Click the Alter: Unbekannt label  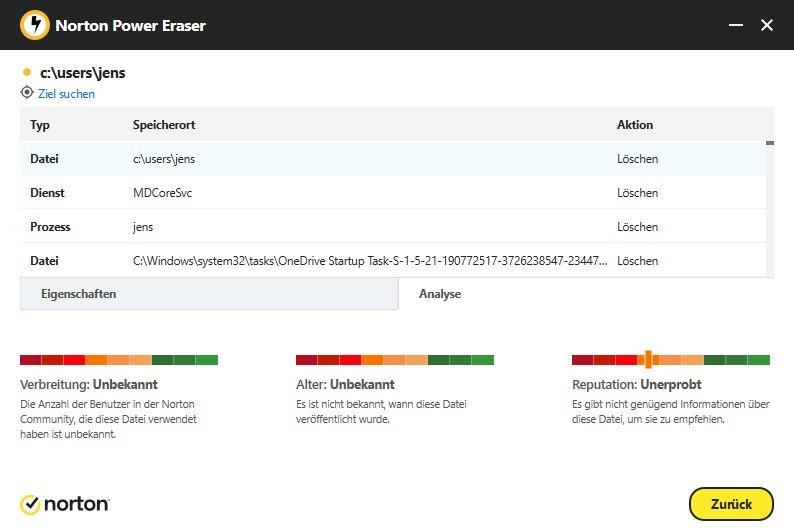(x=345, y=384)
